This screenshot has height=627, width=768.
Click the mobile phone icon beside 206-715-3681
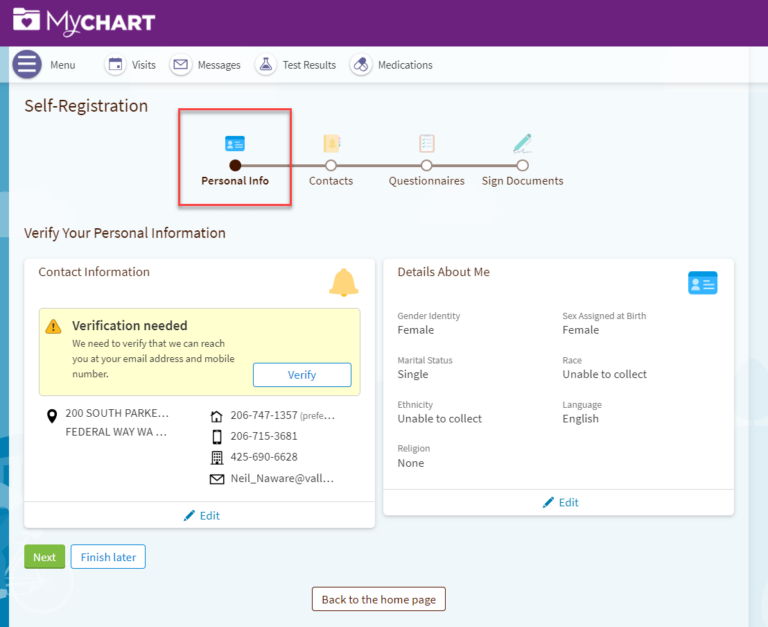(217, 436)
